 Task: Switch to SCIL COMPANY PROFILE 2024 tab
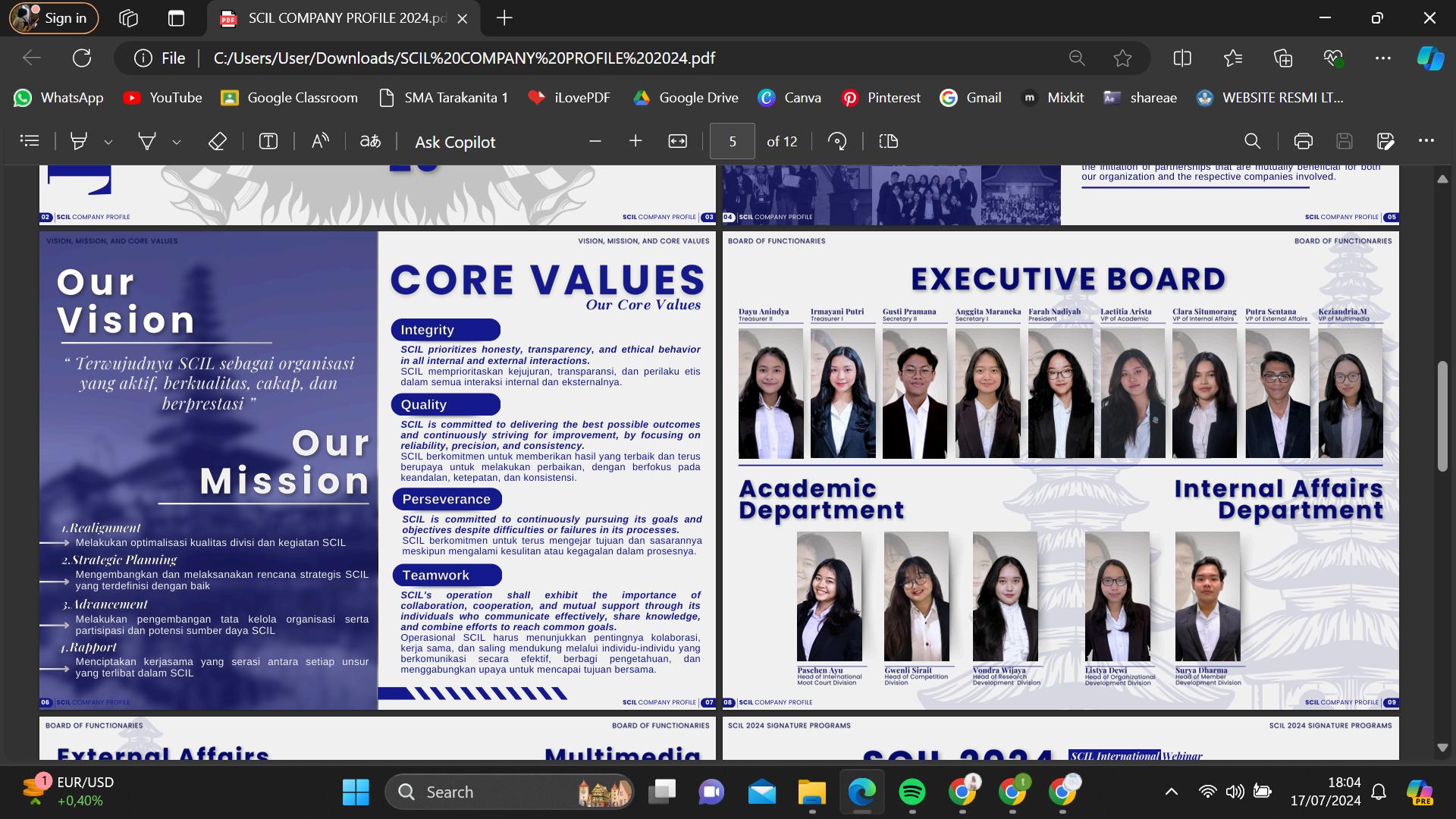tap(346, 18)
